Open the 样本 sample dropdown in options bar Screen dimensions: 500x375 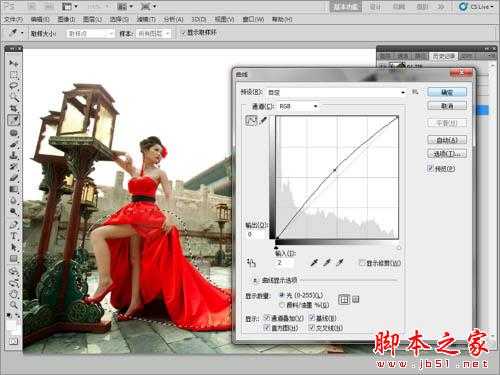click(x=154, y=34)
